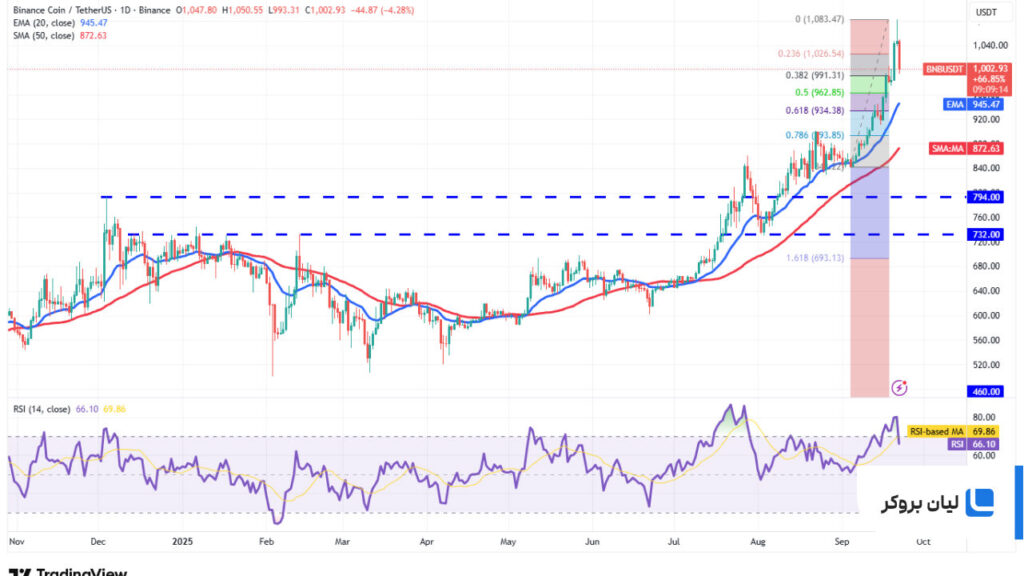The image size is (1024, 576).
Task: Click the 0.5 (962.85) Fibonacci level label
Action: pyautogui.click(x=819, y=93)
